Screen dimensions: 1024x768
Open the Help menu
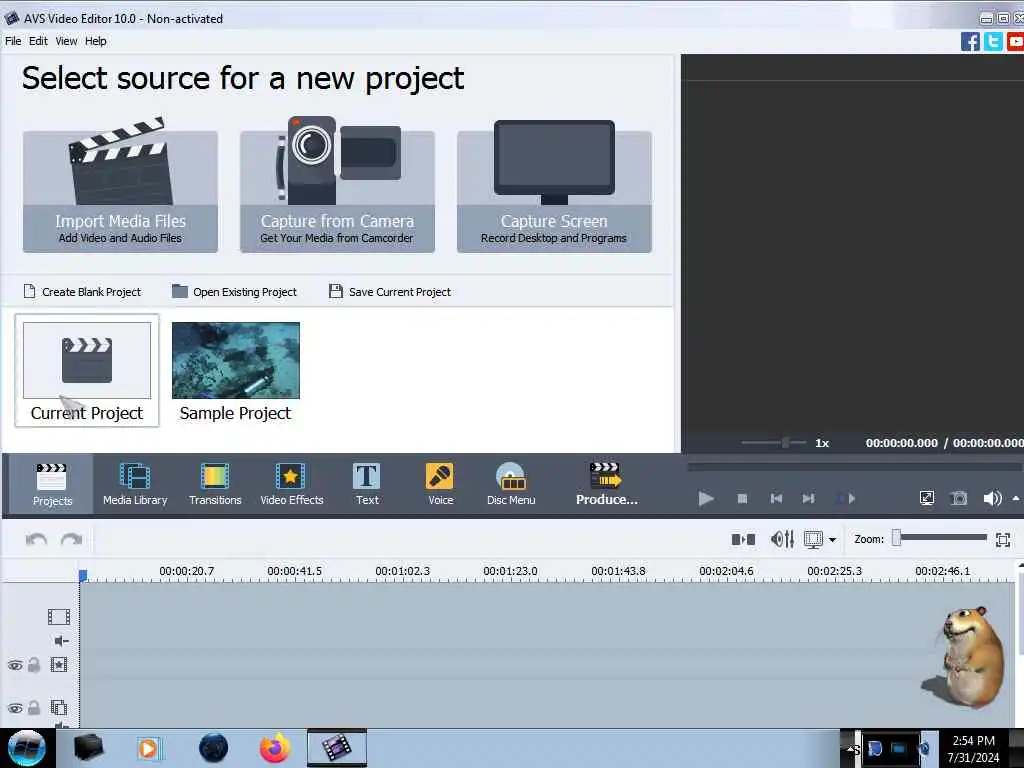(x=95, y=41)
